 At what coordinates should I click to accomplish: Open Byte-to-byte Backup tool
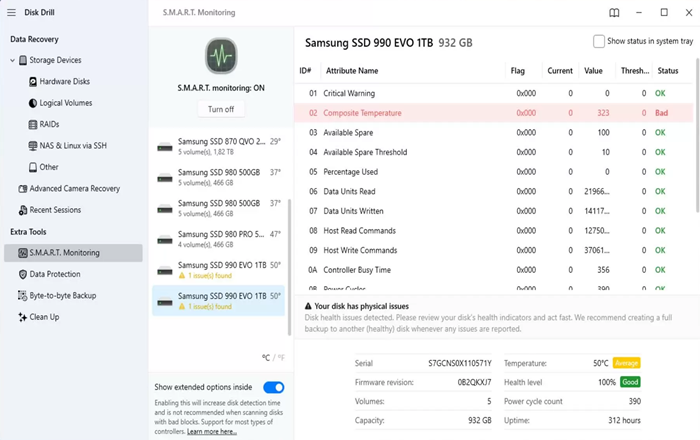(62, 296)
